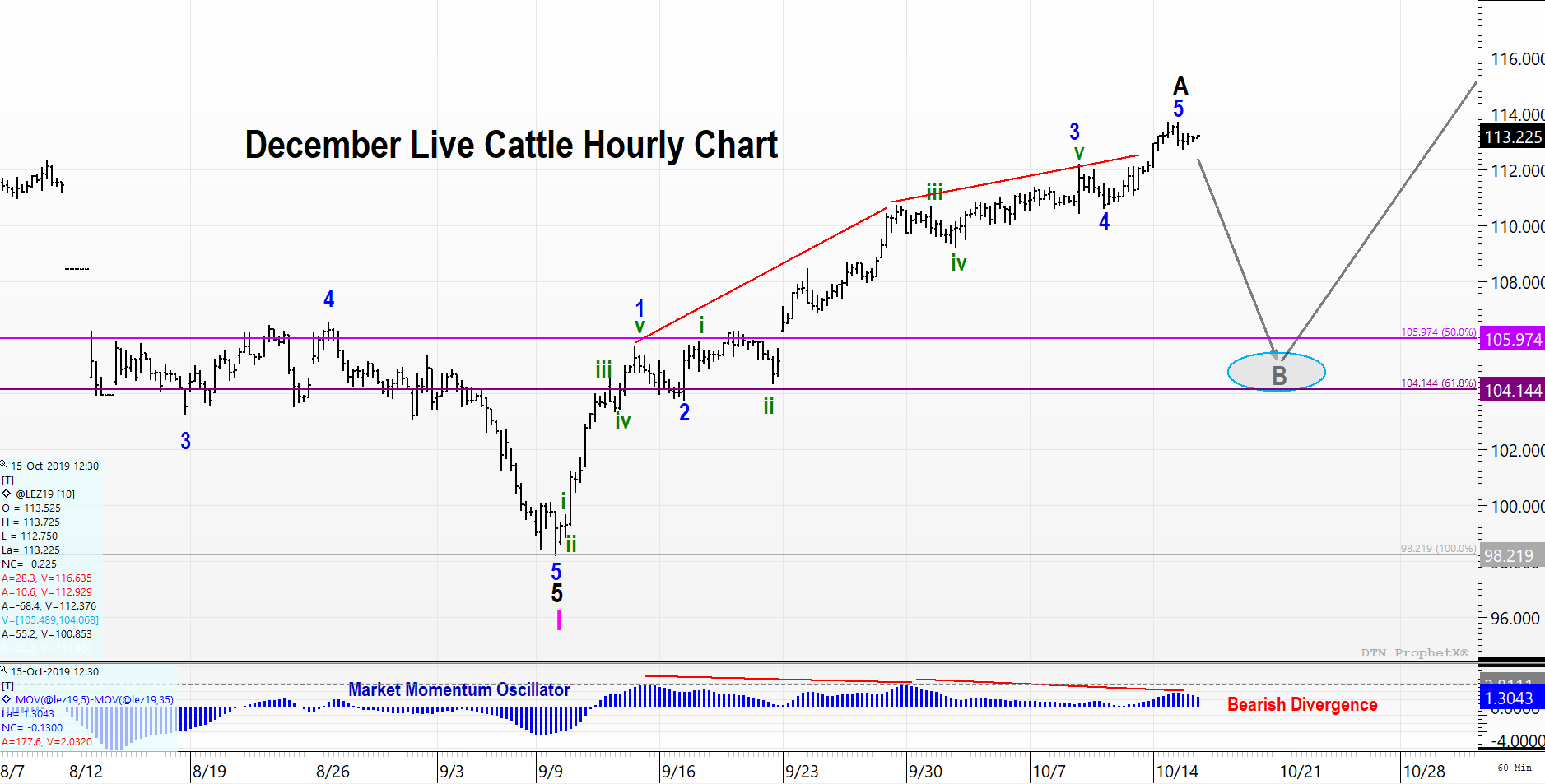Screen dimensions: 1545x784
Task: Click the 8/12 date axis label
Action: [86, 772]
